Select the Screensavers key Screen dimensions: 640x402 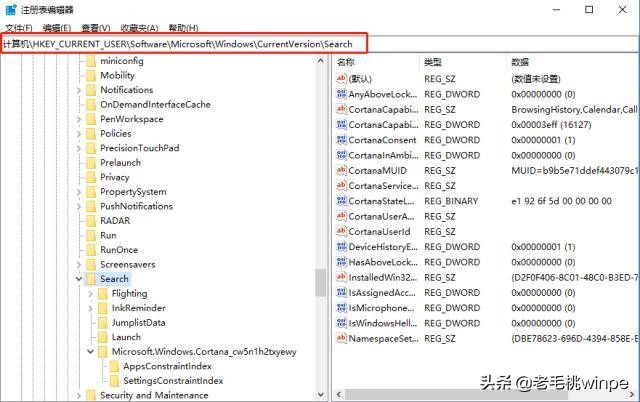click(x=128, y=264)
